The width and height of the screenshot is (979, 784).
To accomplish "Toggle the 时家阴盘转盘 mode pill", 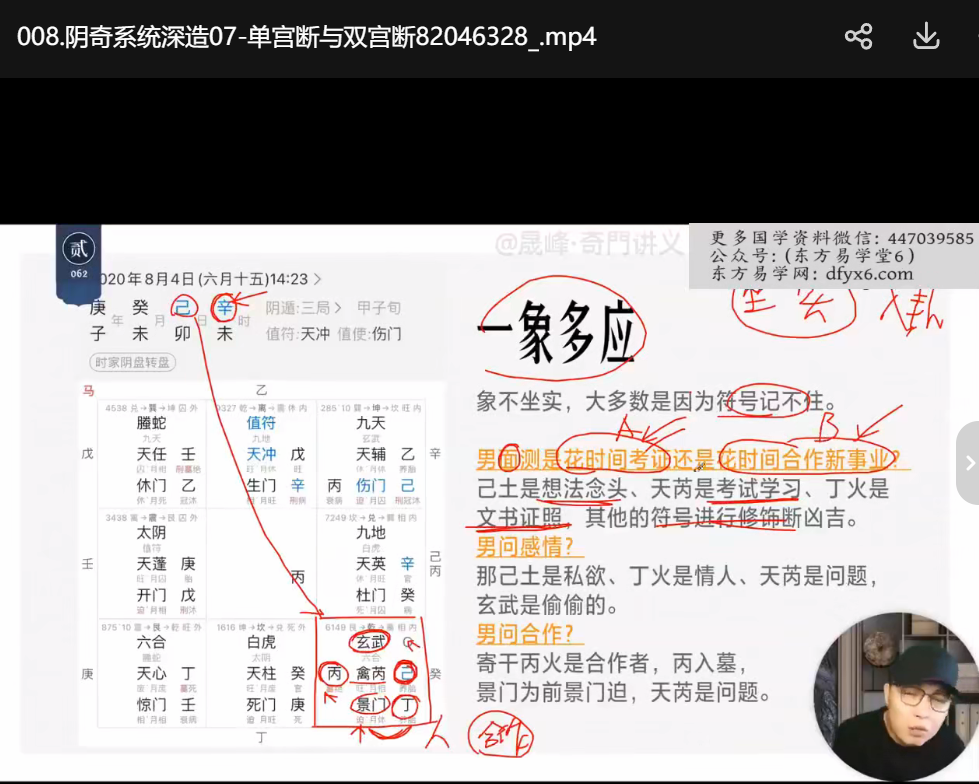I will 131,362.
